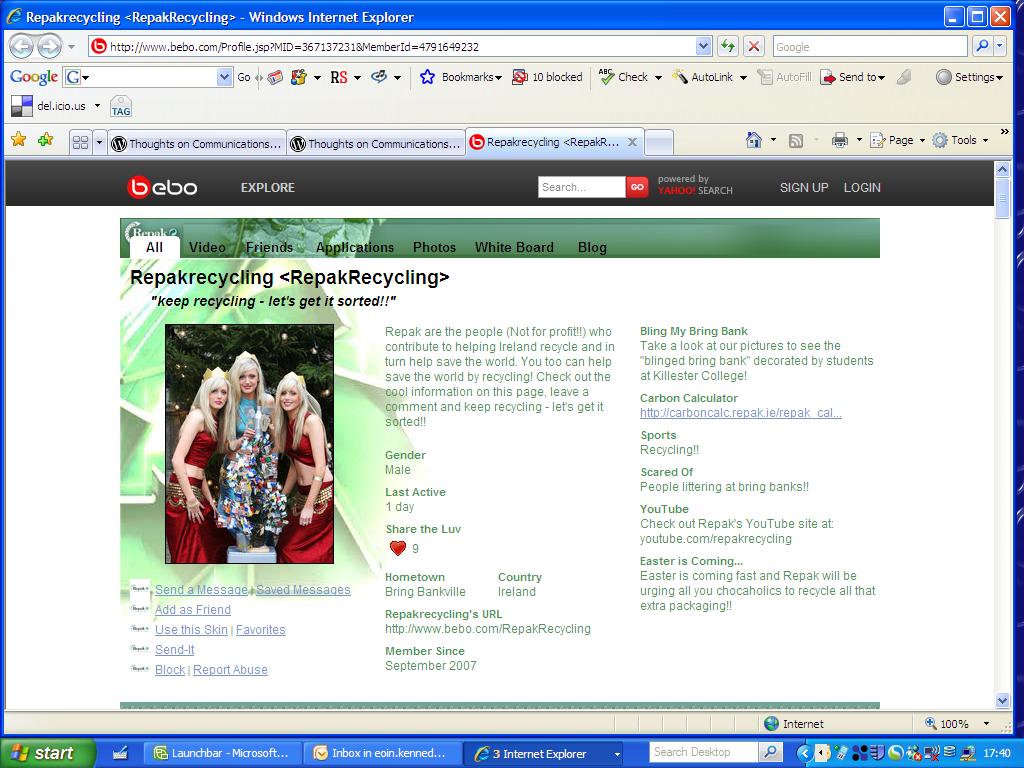Image resolution: width=1024 pixels, height=768 pixels.
Task: Close the Repakrecycling tab
Action: (x=632, y=142)
